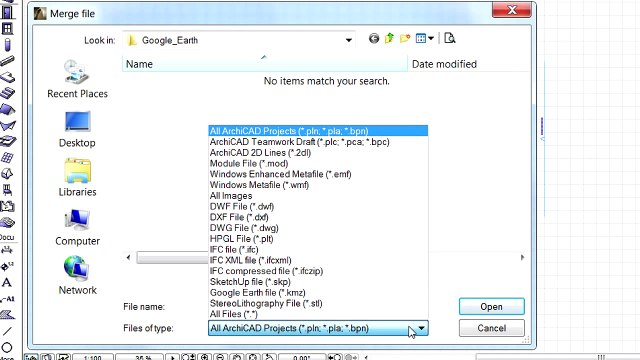This screenshot has height=360, width=640.
Task: Select the Column tool in toolbox
Action: click(x=7, y=44)
